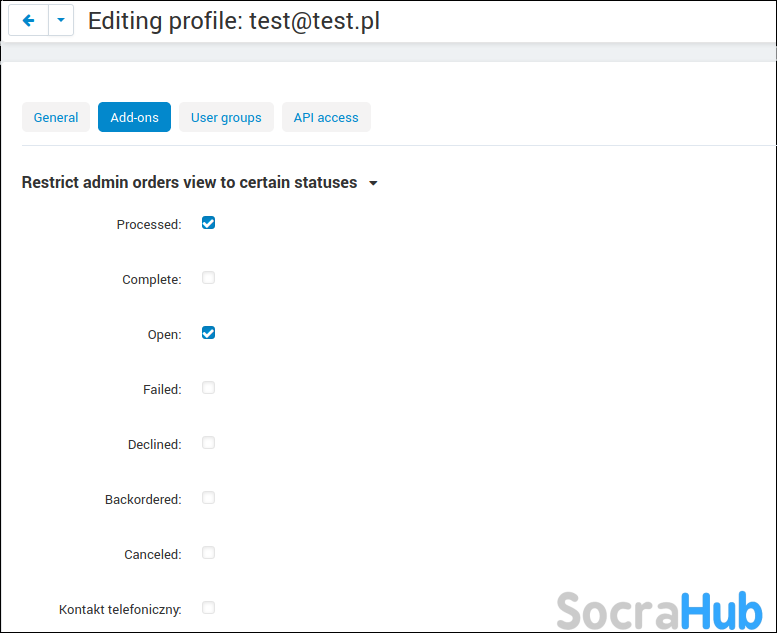The width and height of the screenshot is (777, 633).
Task: Go to the API access tab
Action: tap(326, 117)
